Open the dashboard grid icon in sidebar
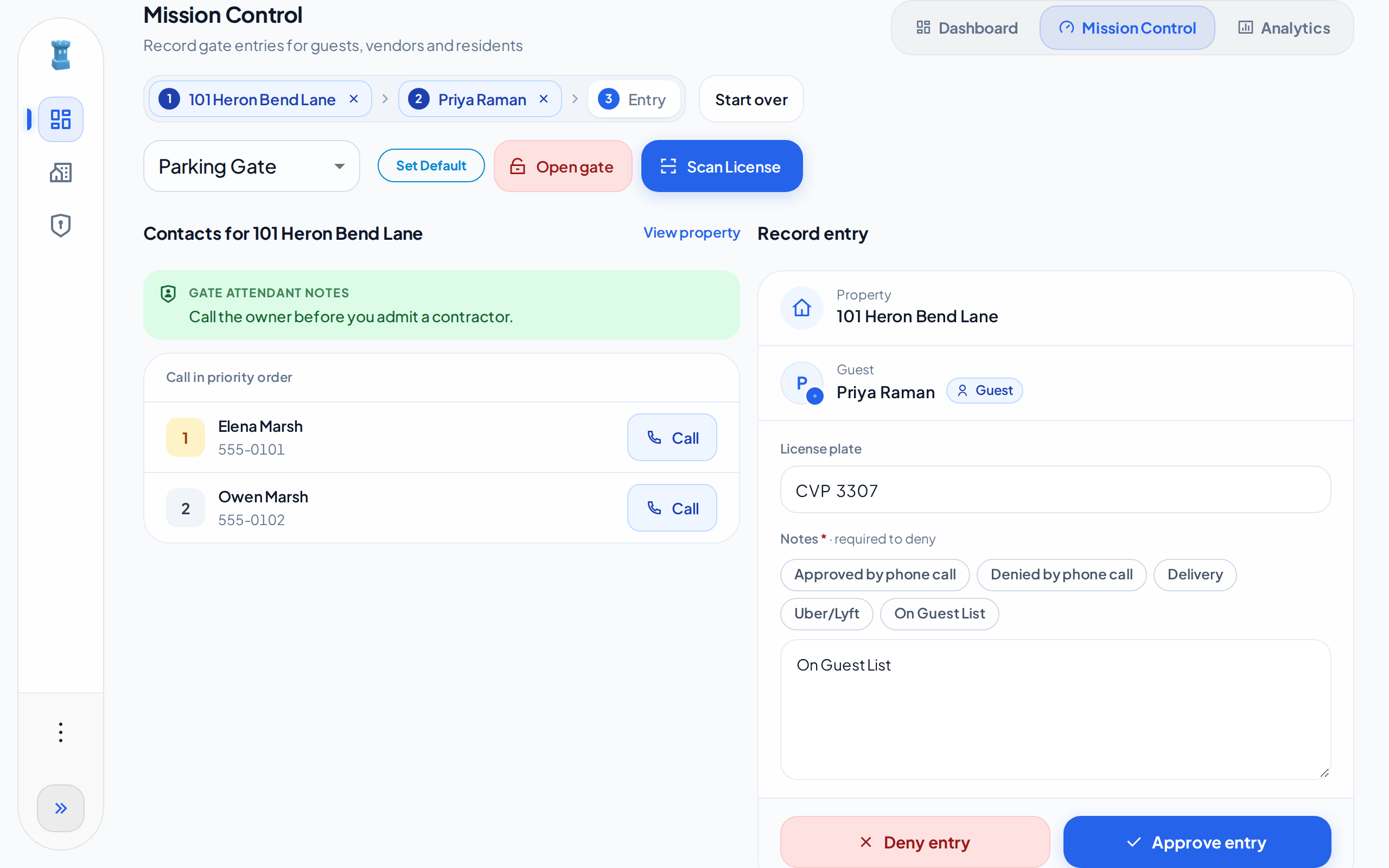 60,119
